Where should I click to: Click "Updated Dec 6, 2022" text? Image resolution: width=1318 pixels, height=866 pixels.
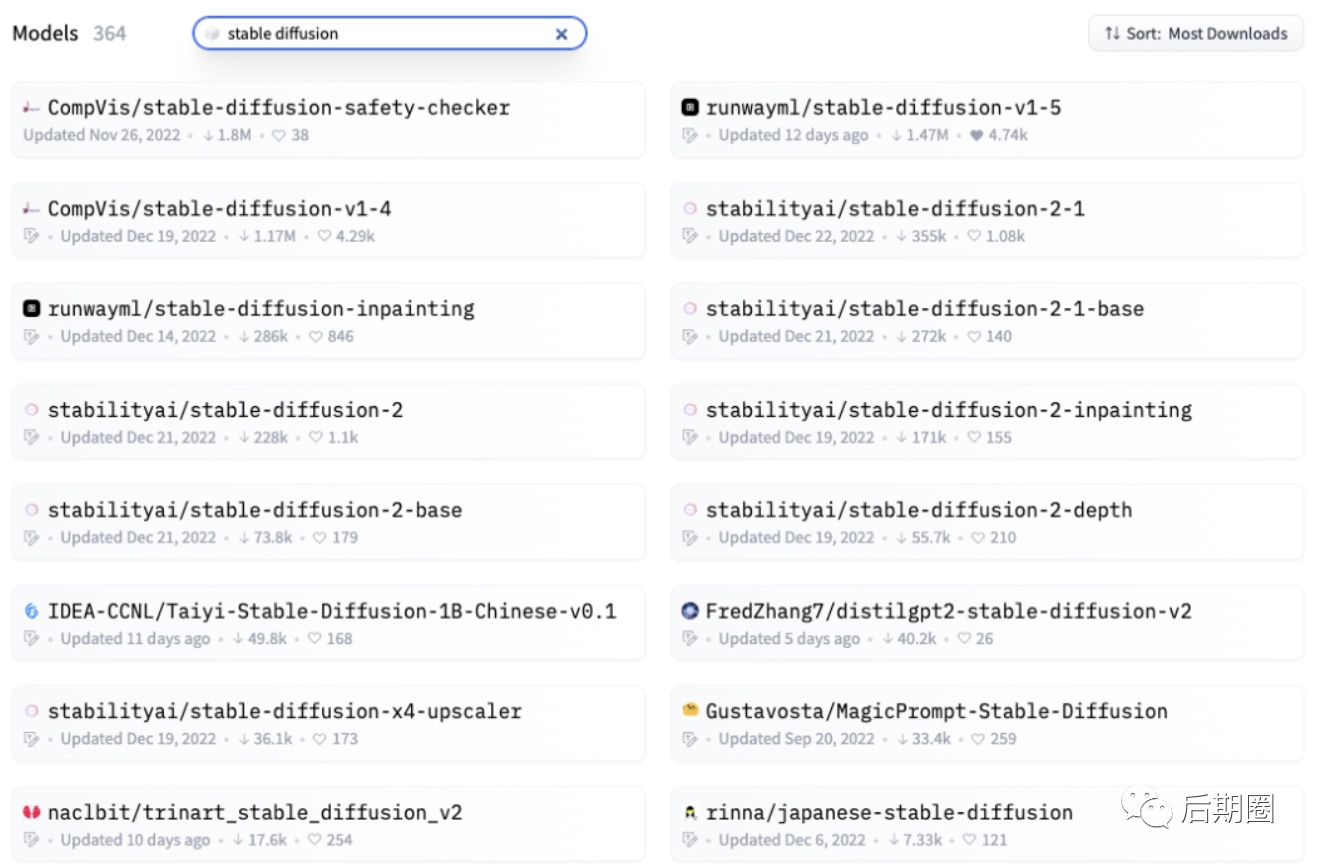coord(792,840)
